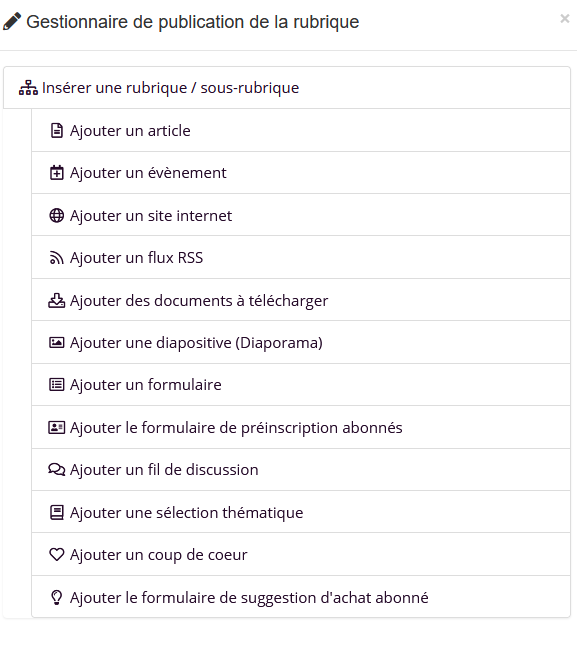The height and width of the screenshot is (645, 577).
Task: Click the calendar-plus icon for évènement
Action: click(x=56, y=173)
